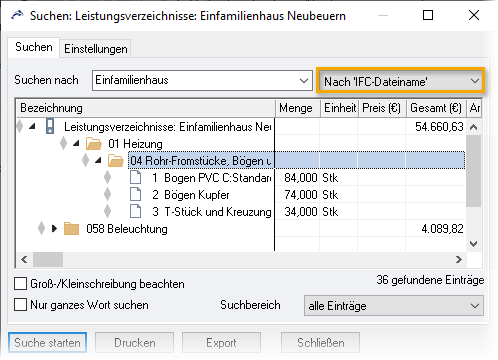Click the Schließen button
This screenshot has width=498, height=360.
(x=320, y=342)
